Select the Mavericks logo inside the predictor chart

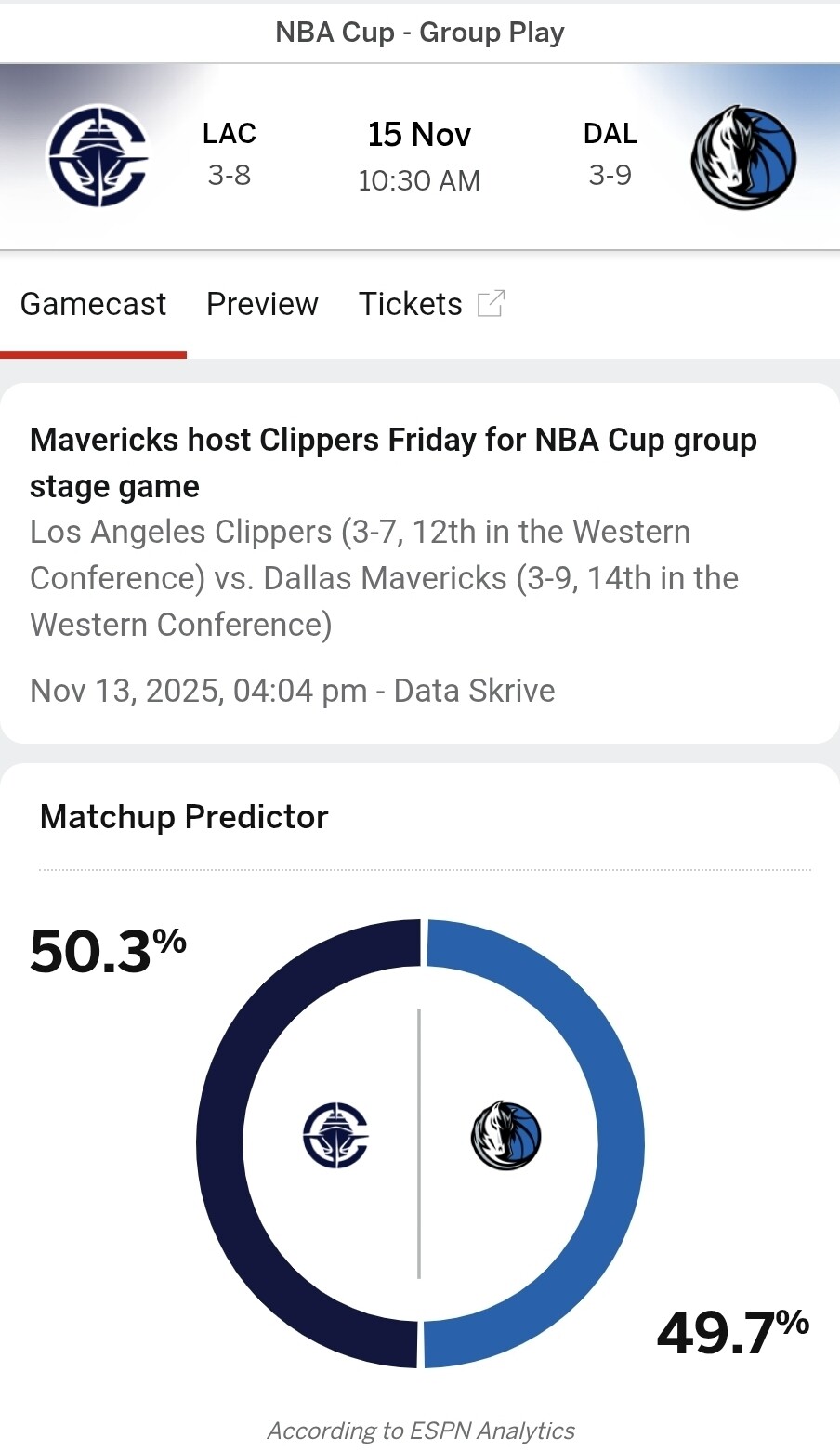(x=505, y=1135)
